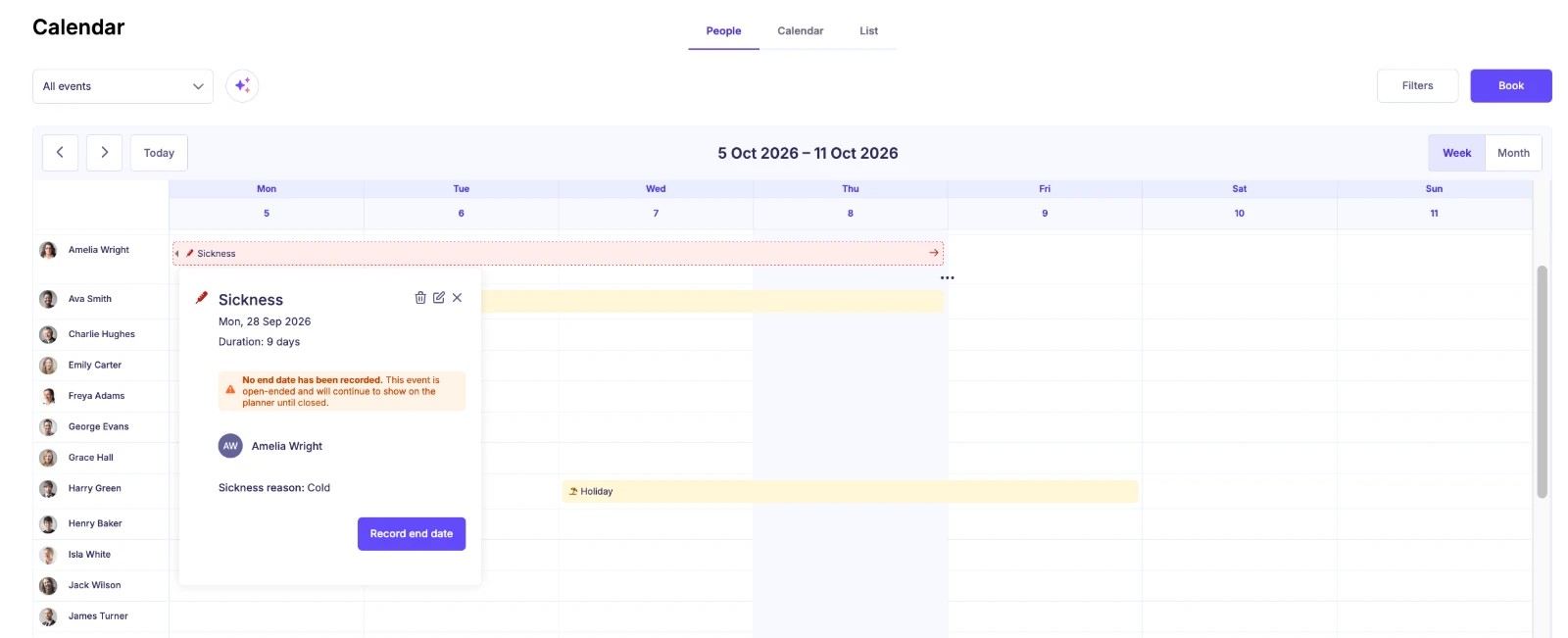The width and height of the screenshot is (1568, 638).
Task: Click the name James Turner in people list
Action: (x=98, y=616)
